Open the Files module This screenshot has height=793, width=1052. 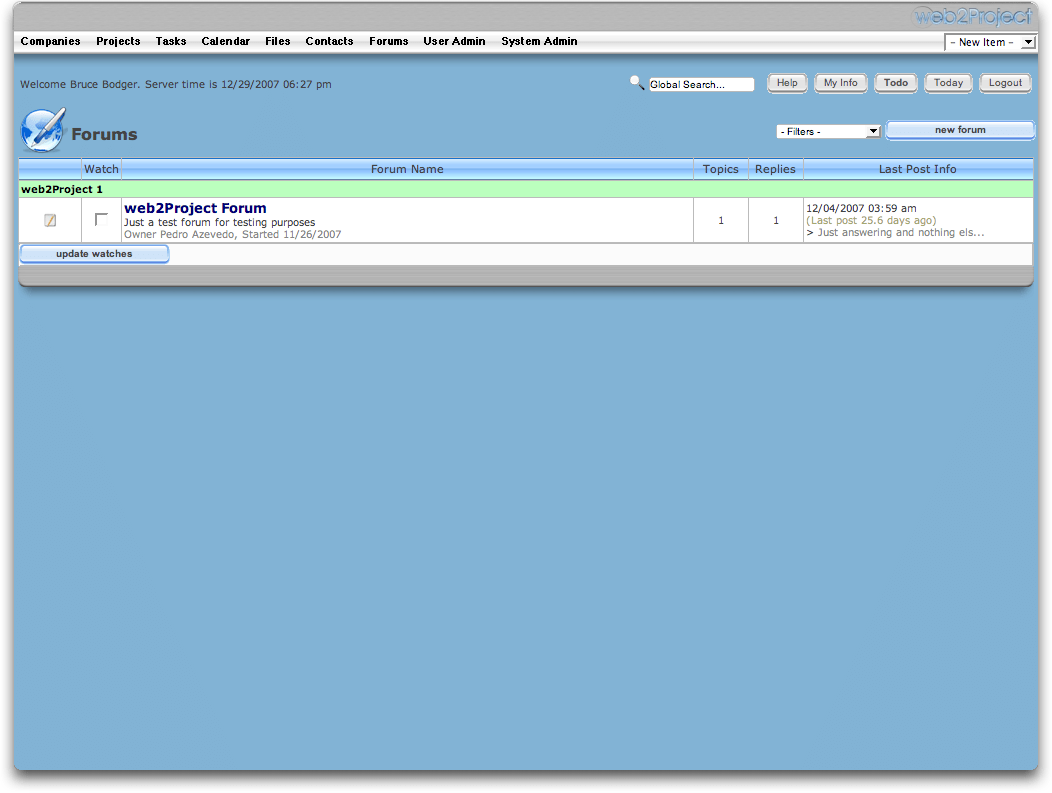click(x=278, y=41)
